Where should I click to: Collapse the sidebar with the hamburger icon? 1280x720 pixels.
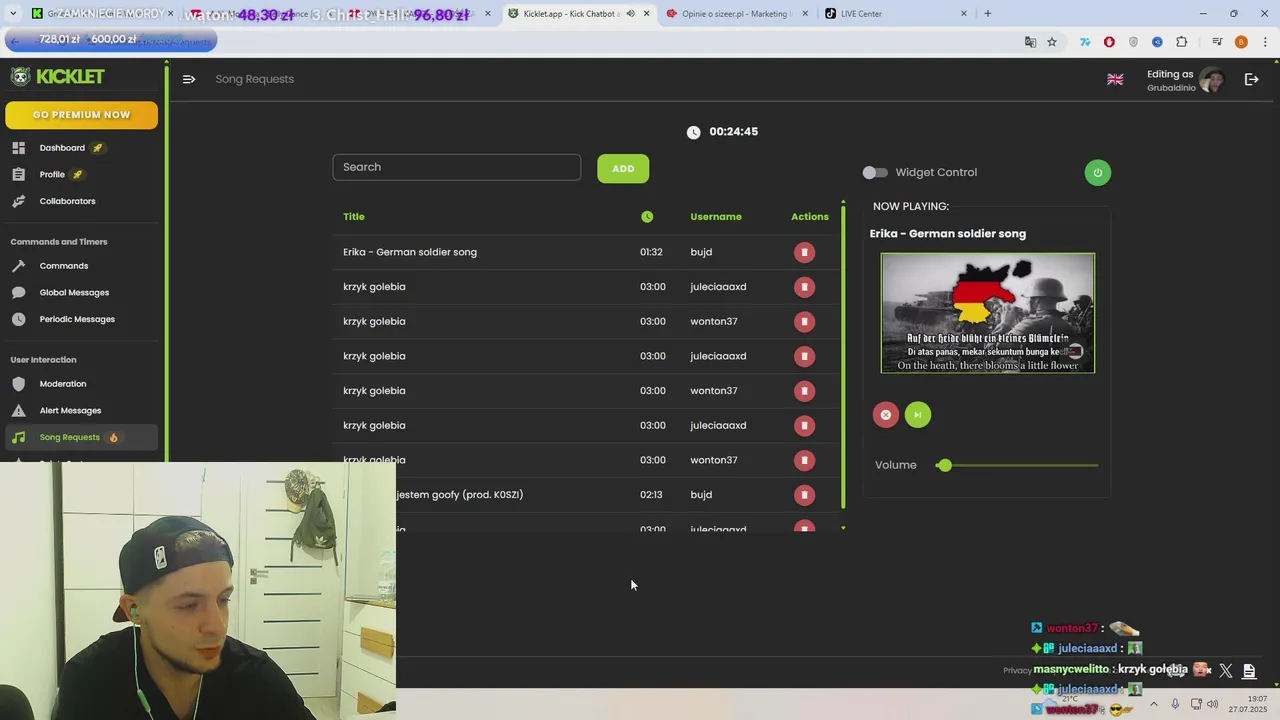189,79
